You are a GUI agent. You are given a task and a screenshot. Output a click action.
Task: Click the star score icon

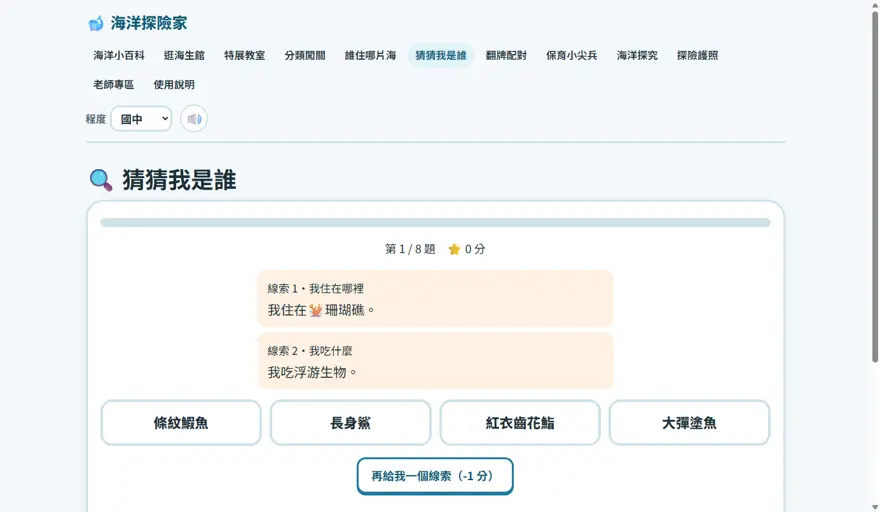pyautogui.click(x=454, y=249)
